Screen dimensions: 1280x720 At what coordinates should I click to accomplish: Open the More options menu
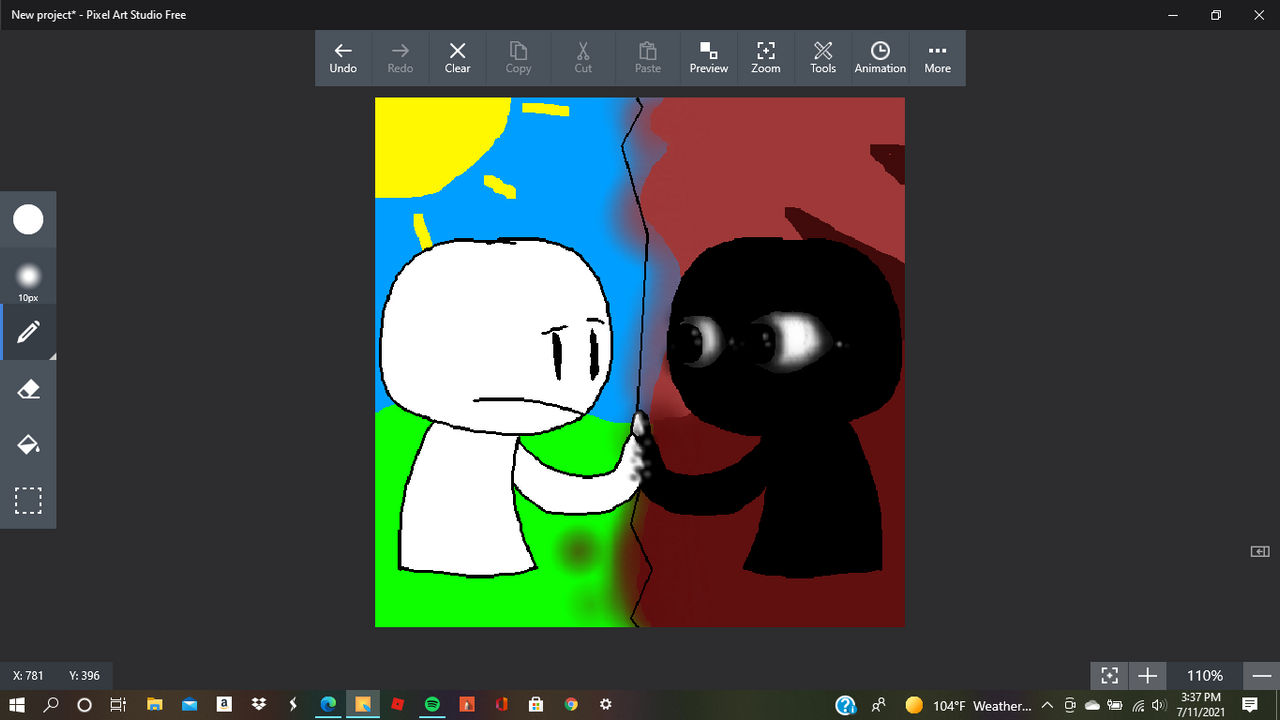[937, 57]
